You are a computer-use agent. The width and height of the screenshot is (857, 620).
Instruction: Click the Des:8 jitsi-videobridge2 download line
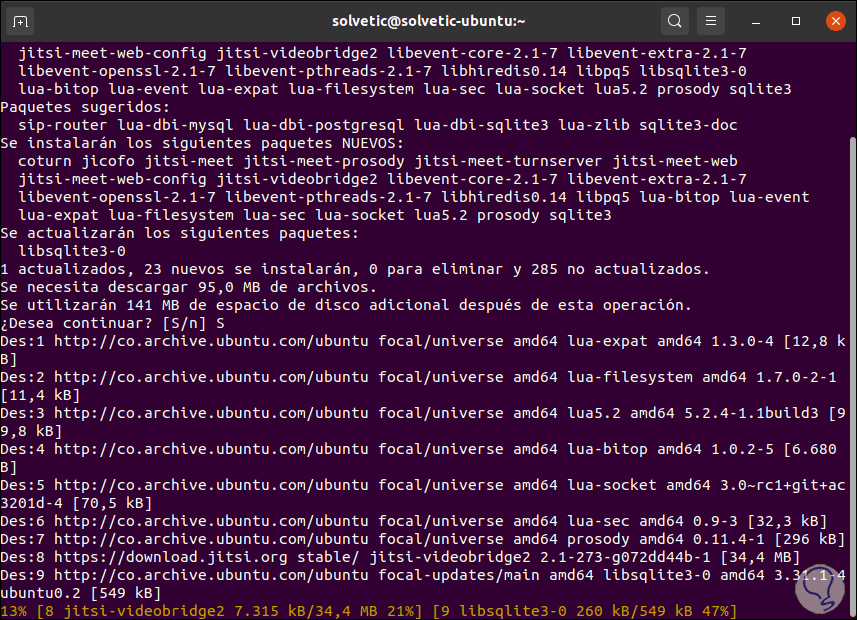(400, 558)
